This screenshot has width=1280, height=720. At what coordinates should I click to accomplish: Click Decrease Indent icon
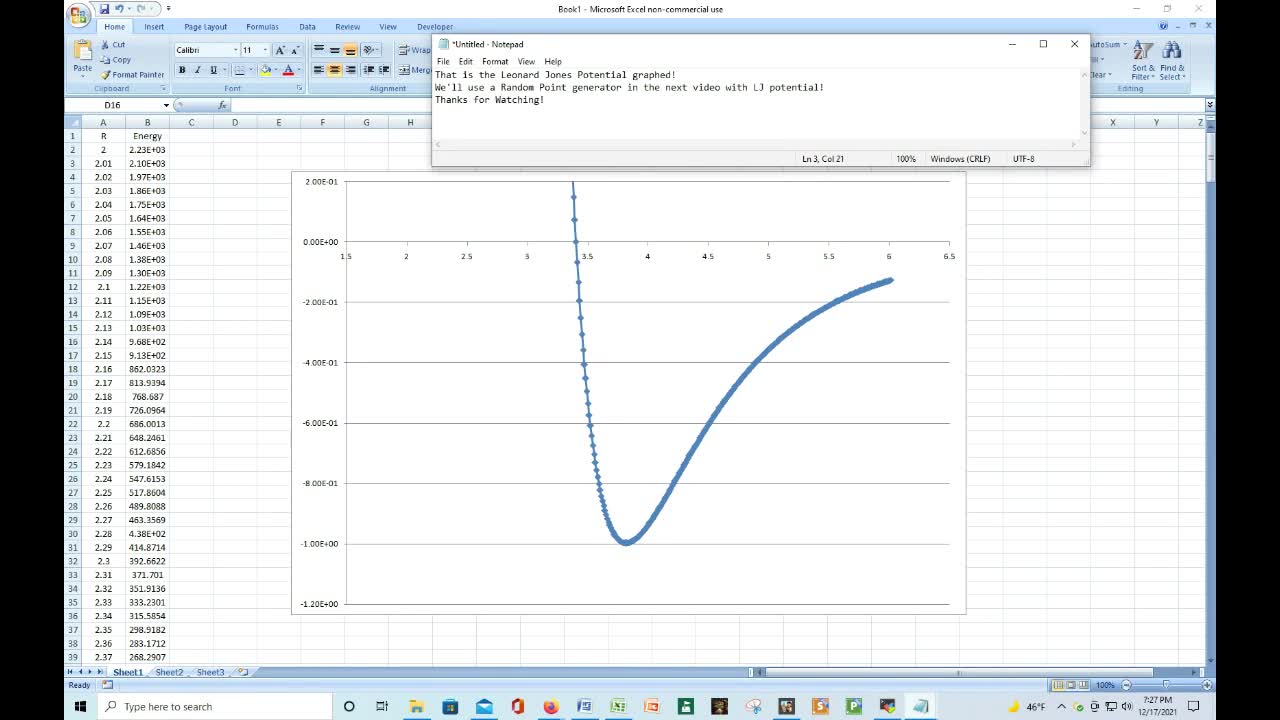[368, 70]
